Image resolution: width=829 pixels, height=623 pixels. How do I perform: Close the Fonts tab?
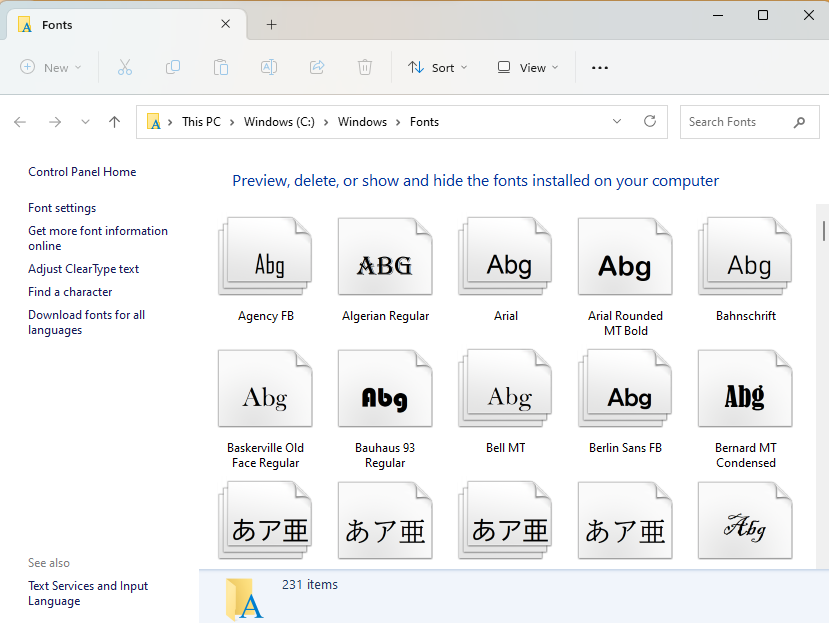point(225,24)
